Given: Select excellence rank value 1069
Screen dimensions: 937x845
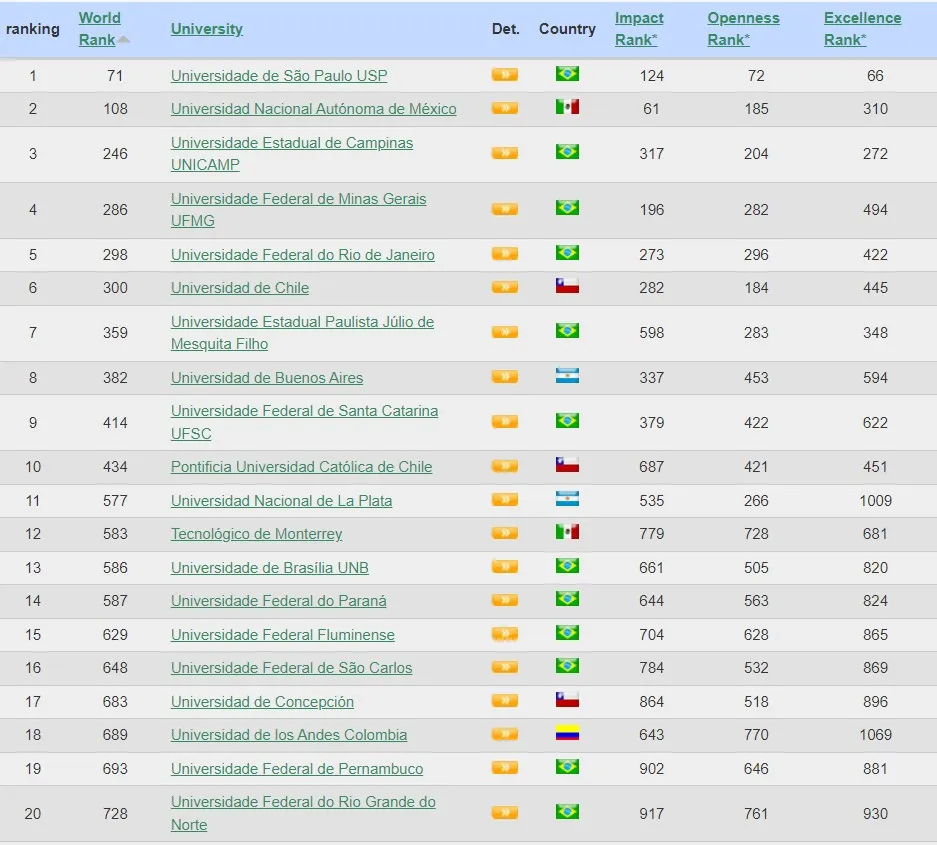Looking at the screenshot, I should point(875,734).
